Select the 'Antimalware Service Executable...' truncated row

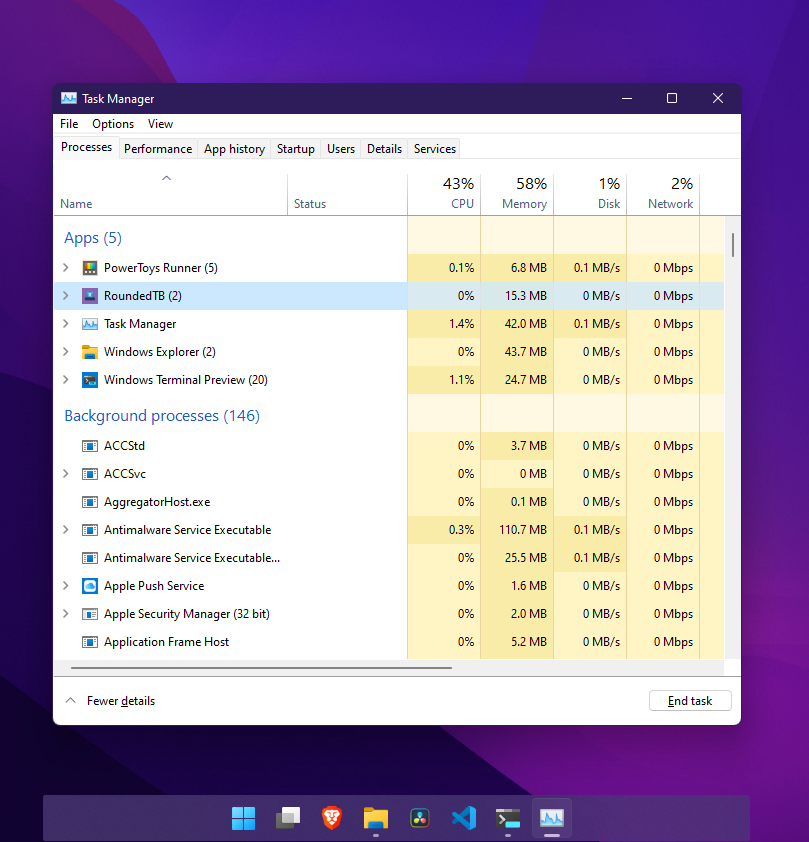tap(389, 558)
